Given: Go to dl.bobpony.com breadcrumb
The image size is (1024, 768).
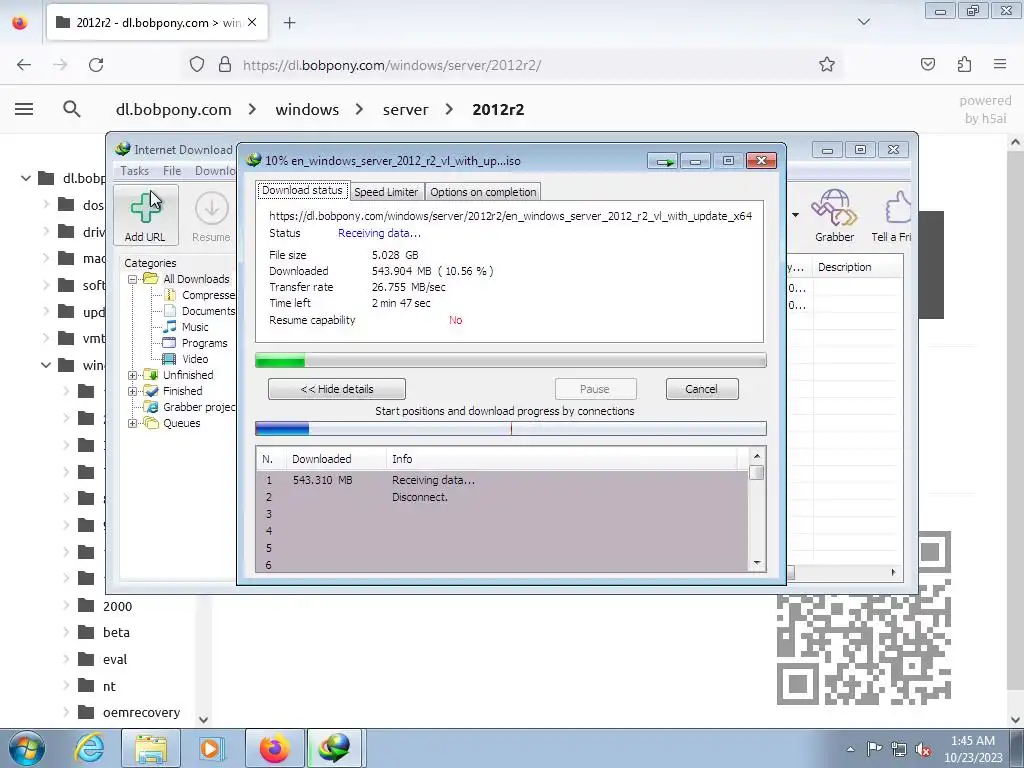Looking at the screenshot, I should pyautogui.click(x=174, y=109).
